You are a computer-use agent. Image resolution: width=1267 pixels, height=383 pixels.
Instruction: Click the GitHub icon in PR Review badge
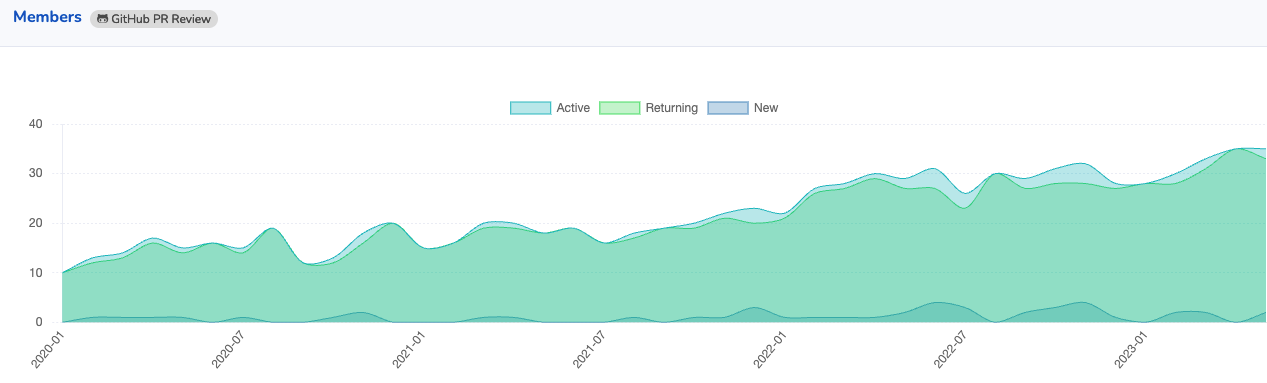click(102, 18)
